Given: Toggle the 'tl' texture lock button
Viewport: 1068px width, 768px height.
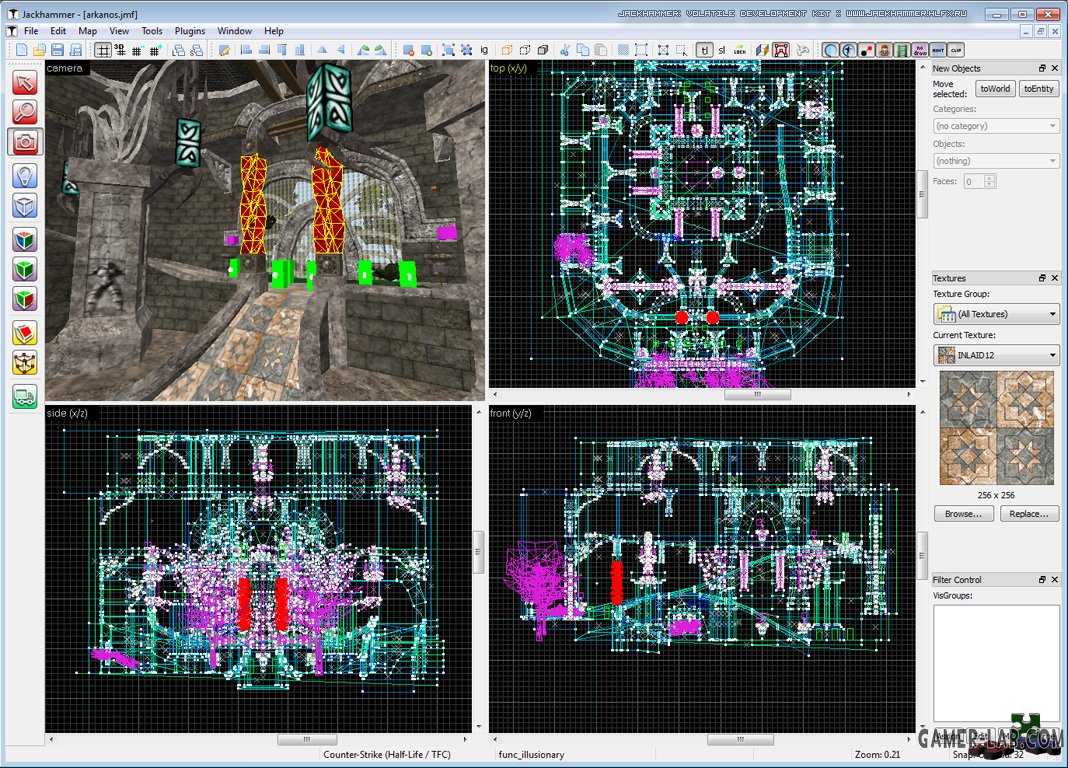Looking at the screenshot, I should tap(704, 50).
